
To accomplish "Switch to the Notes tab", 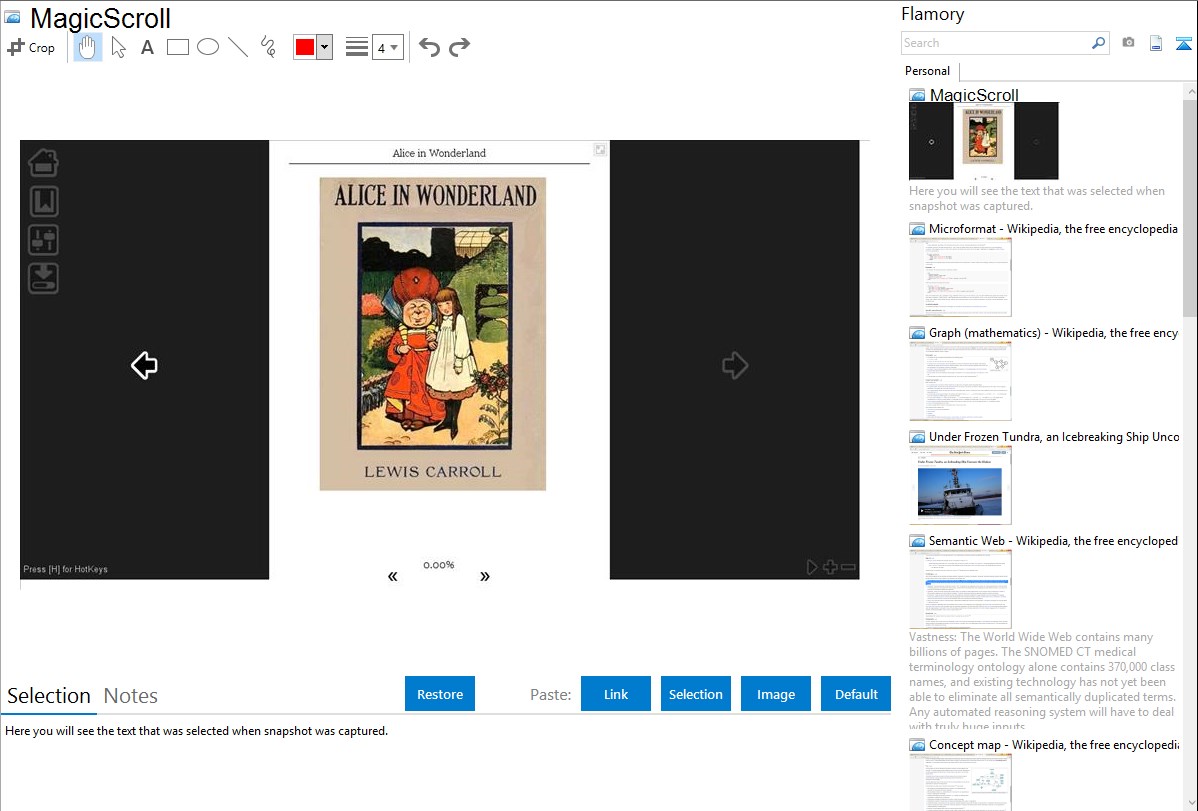I will pyautogui.click(x=131, y=696).
